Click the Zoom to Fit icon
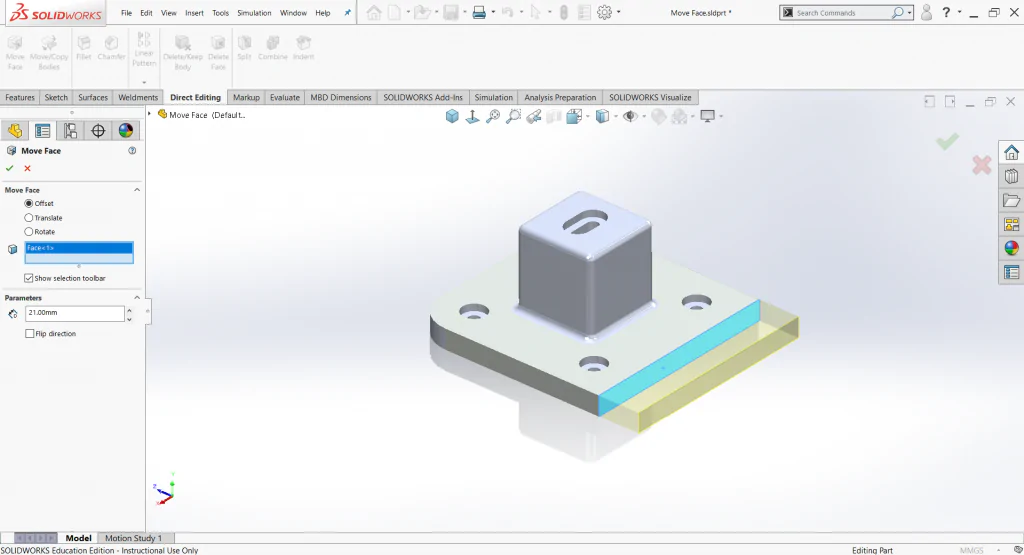1024x555 pixels. [493, 116]
